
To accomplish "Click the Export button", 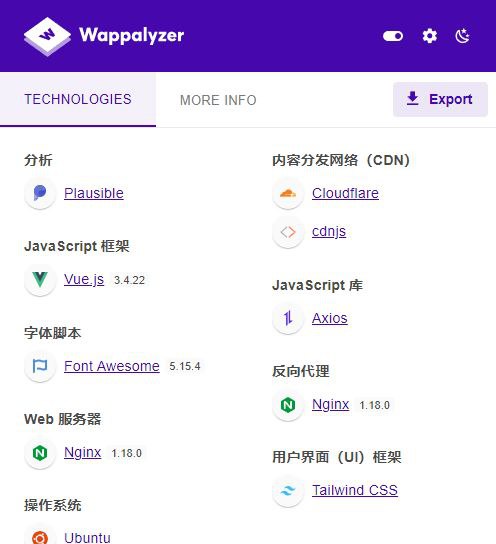I will (440, 99).
